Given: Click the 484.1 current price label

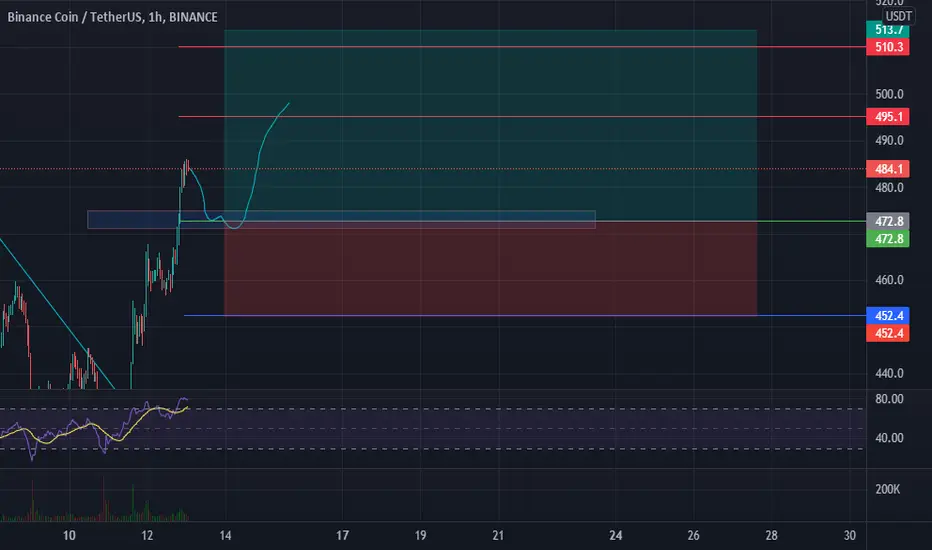Looking at the screenshot, I should tap(888, 169).
